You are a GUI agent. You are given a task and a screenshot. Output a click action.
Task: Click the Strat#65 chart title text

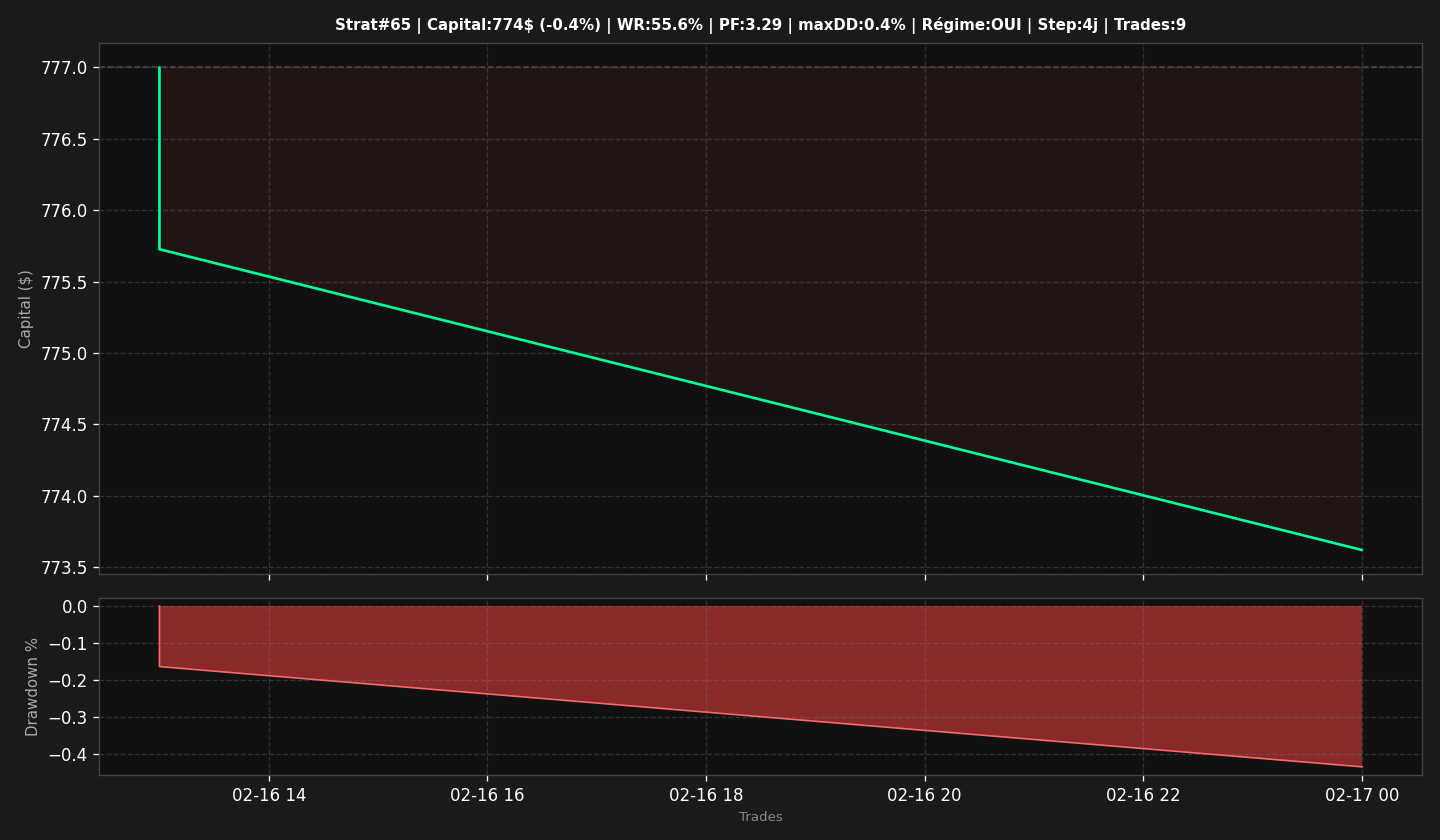[760, 25]
